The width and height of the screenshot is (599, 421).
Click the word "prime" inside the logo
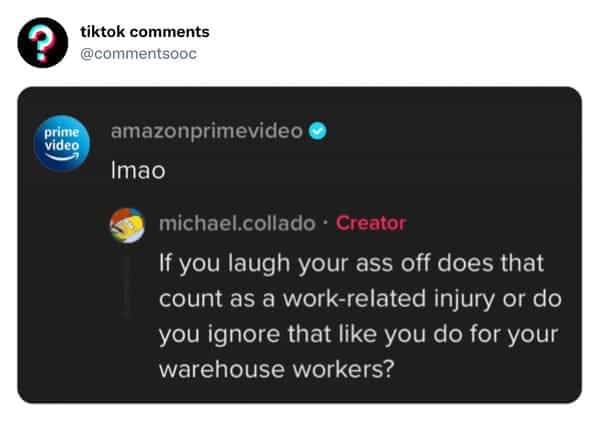click(62, 132)
